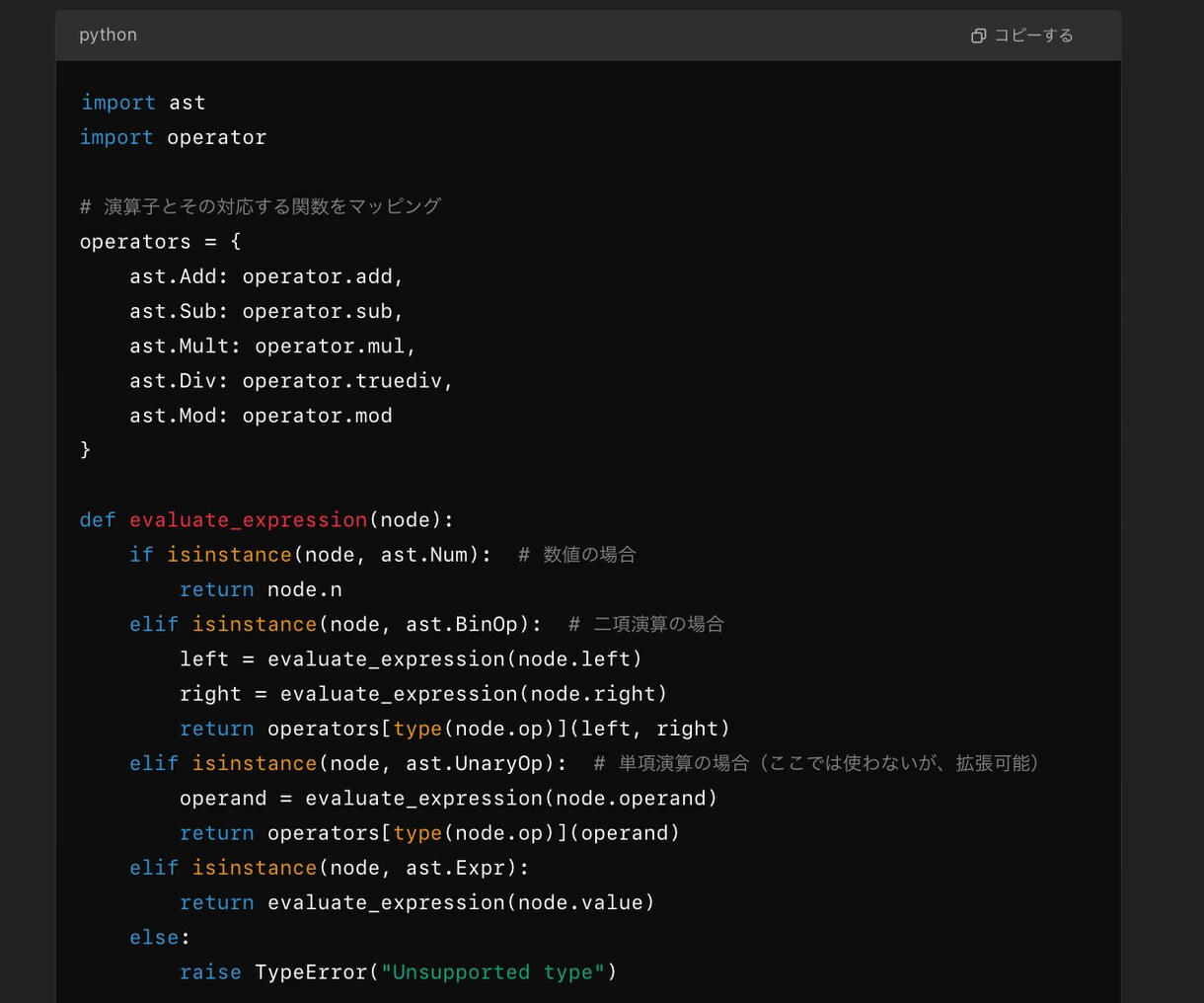Click the copy icon in the code header
The image size is (1204, 1003).
pos(978,36)
